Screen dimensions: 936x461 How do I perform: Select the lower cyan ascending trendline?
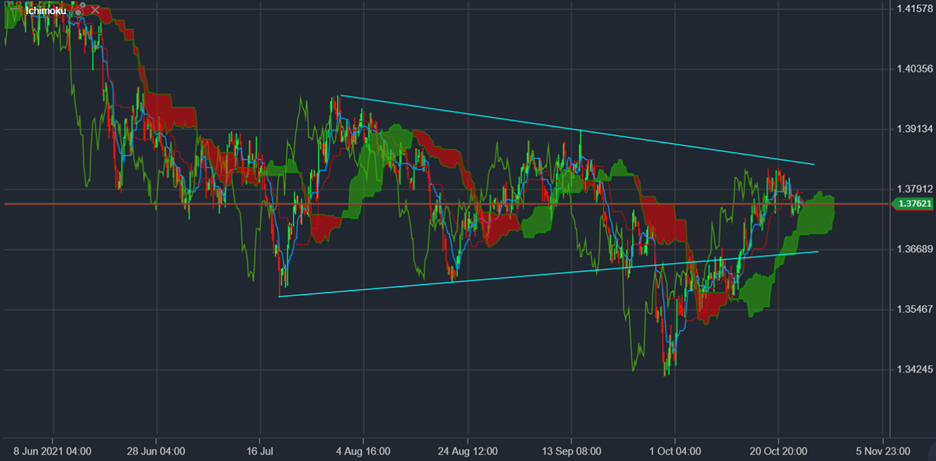[548, 274]
